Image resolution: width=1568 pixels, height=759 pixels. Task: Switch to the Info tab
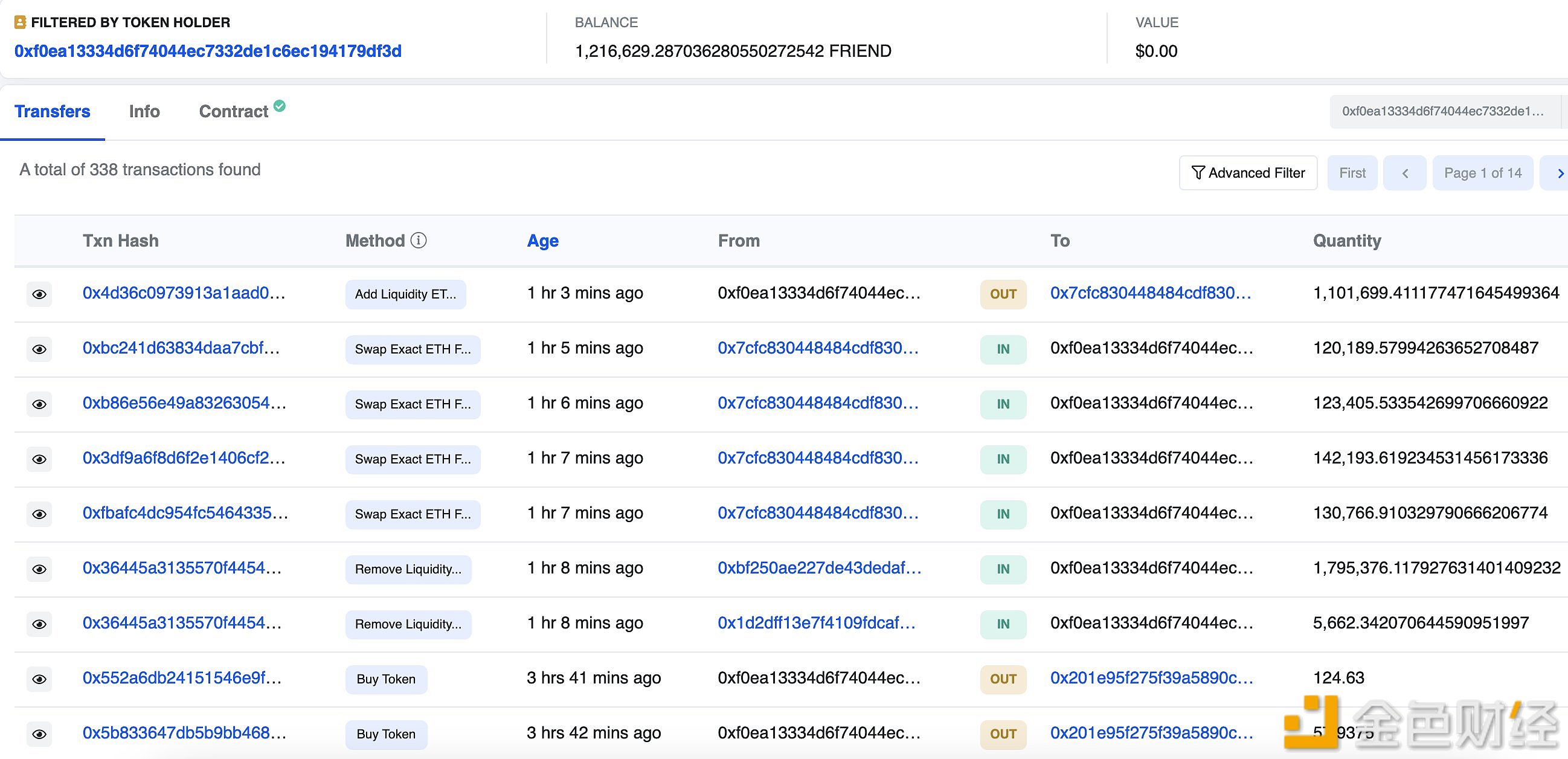[x=144, y=111]
